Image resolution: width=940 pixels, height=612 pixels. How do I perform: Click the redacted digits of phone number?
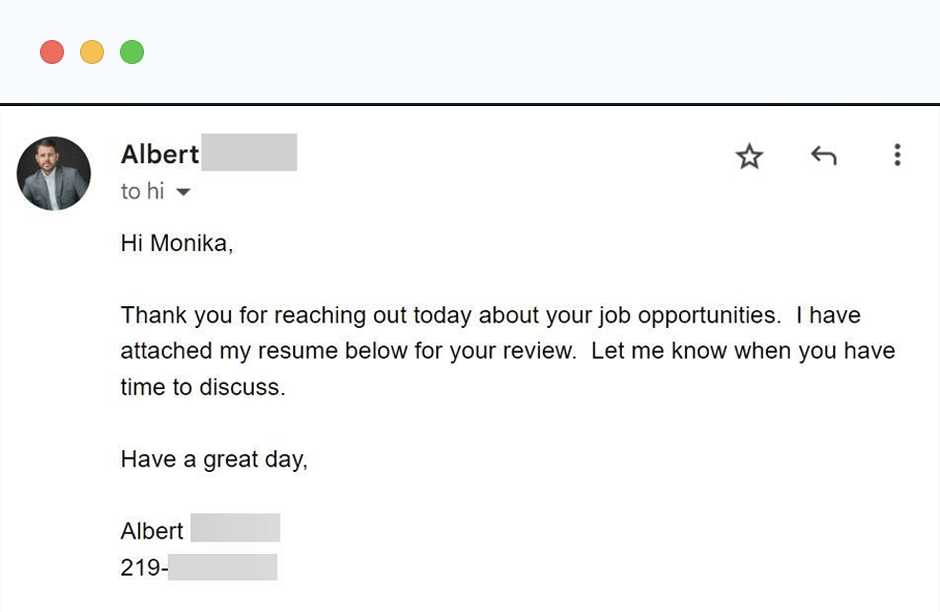[x=222, y=567]
